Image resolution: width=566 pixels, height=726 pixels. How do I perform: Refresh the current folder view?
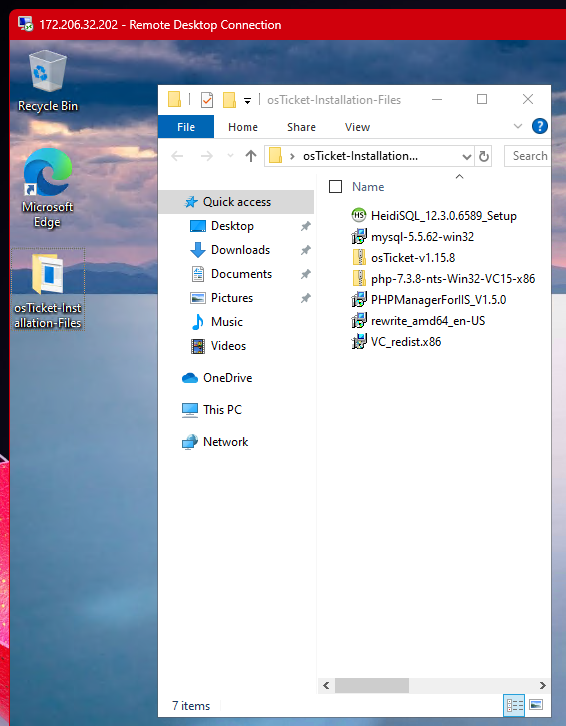pyautogui.click(x=484, y=156)
